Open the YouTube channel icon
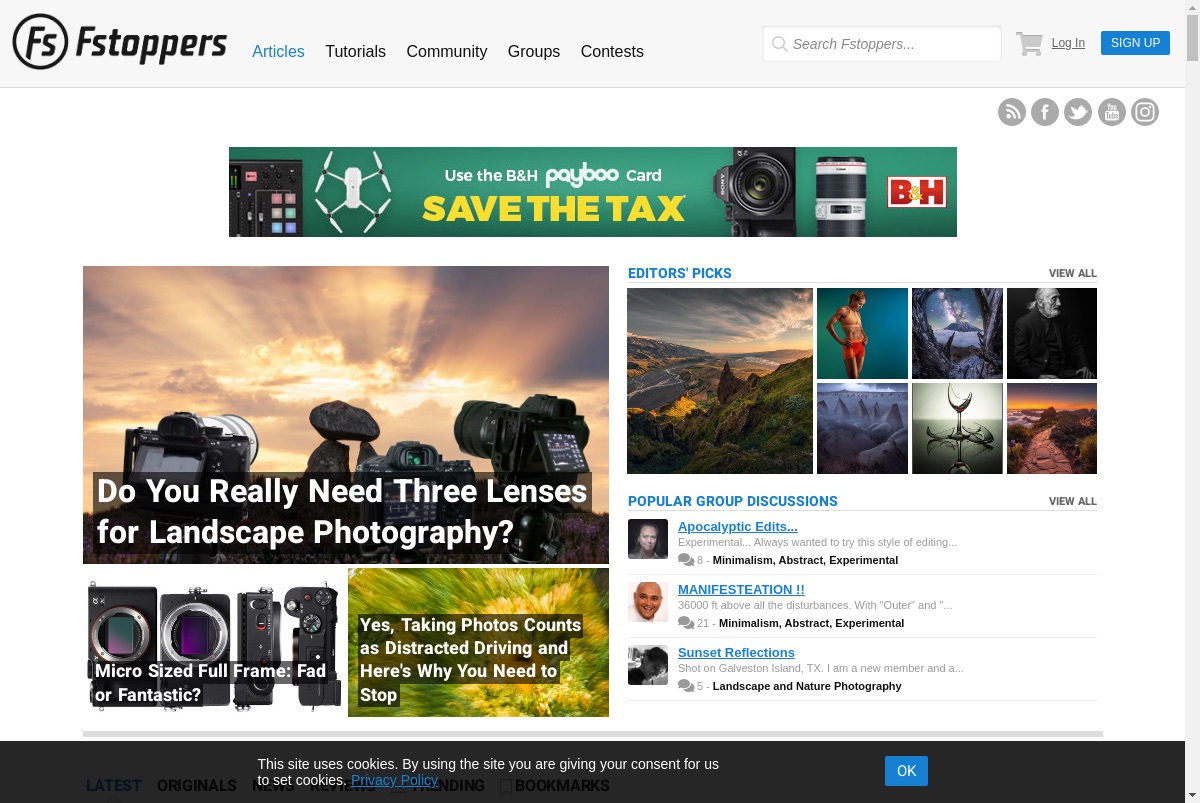The image size is (1200, 803). click(x=1112, y=112)
